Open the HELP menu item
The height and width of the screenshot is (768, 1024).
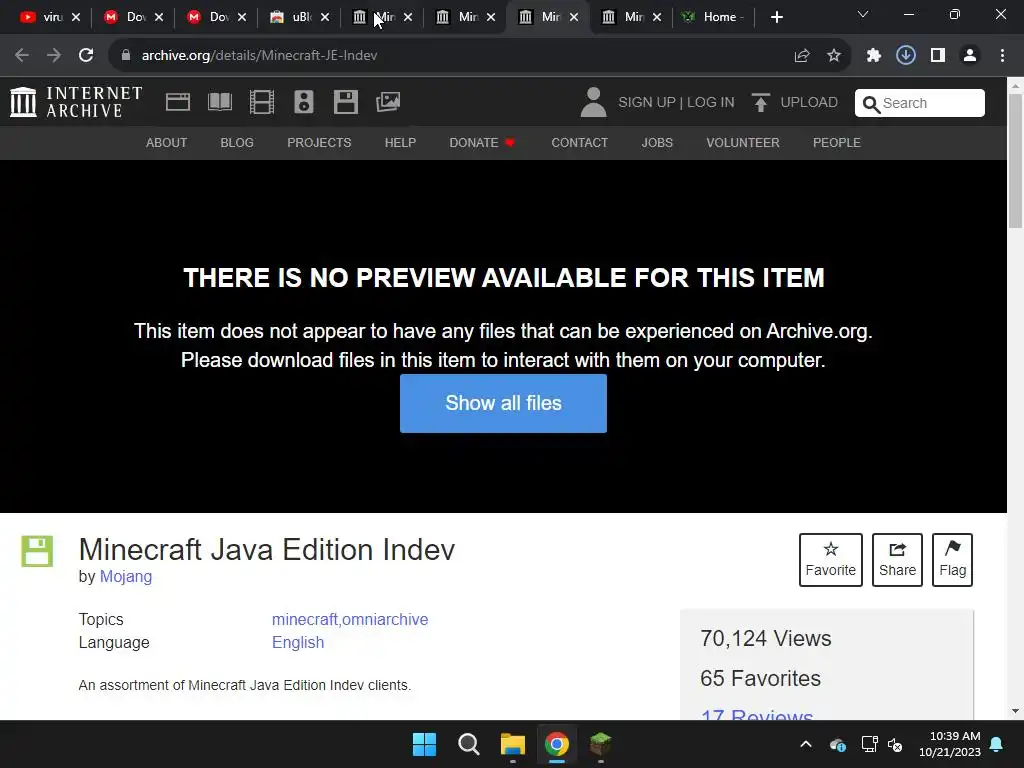point(400,142)
